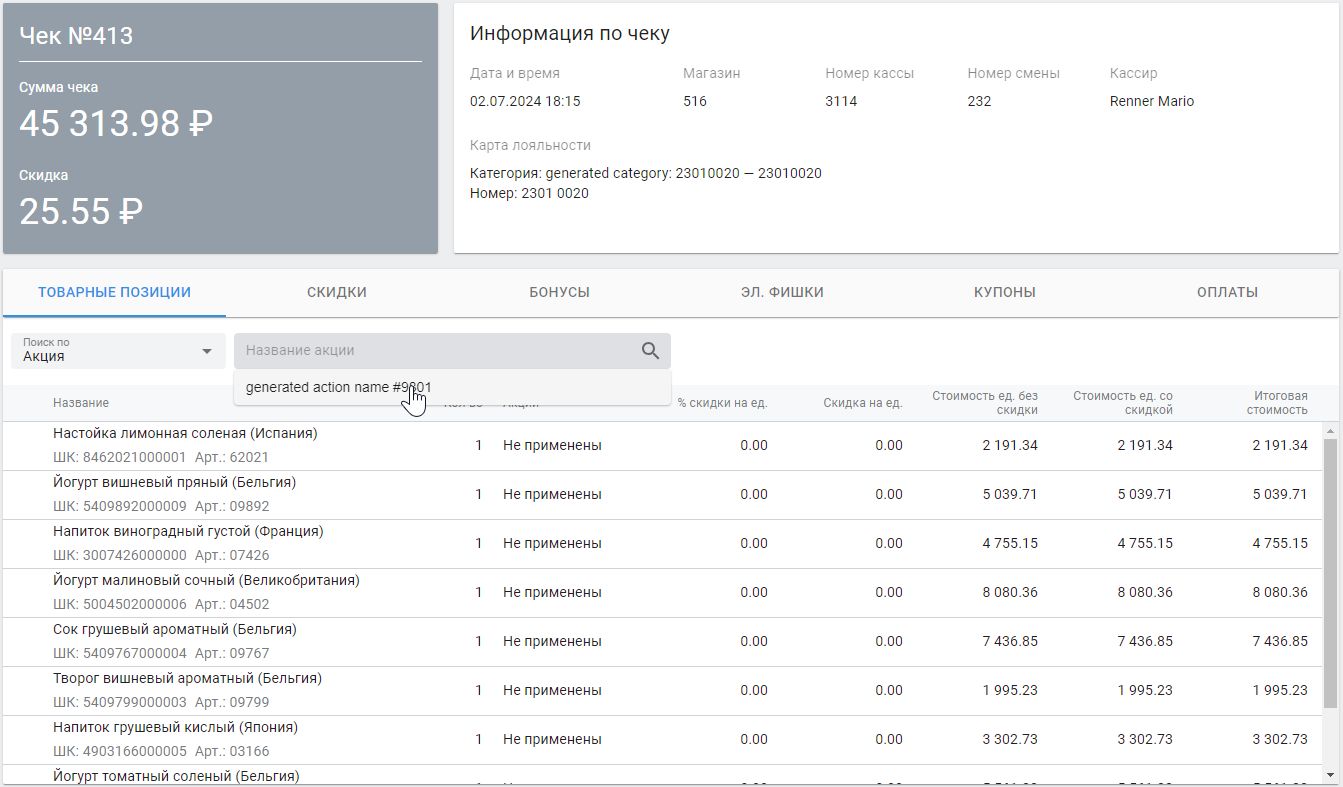Click the vertical scrollbar thumb
The width and height of the screenshot is (1343, 787).
1331,573
